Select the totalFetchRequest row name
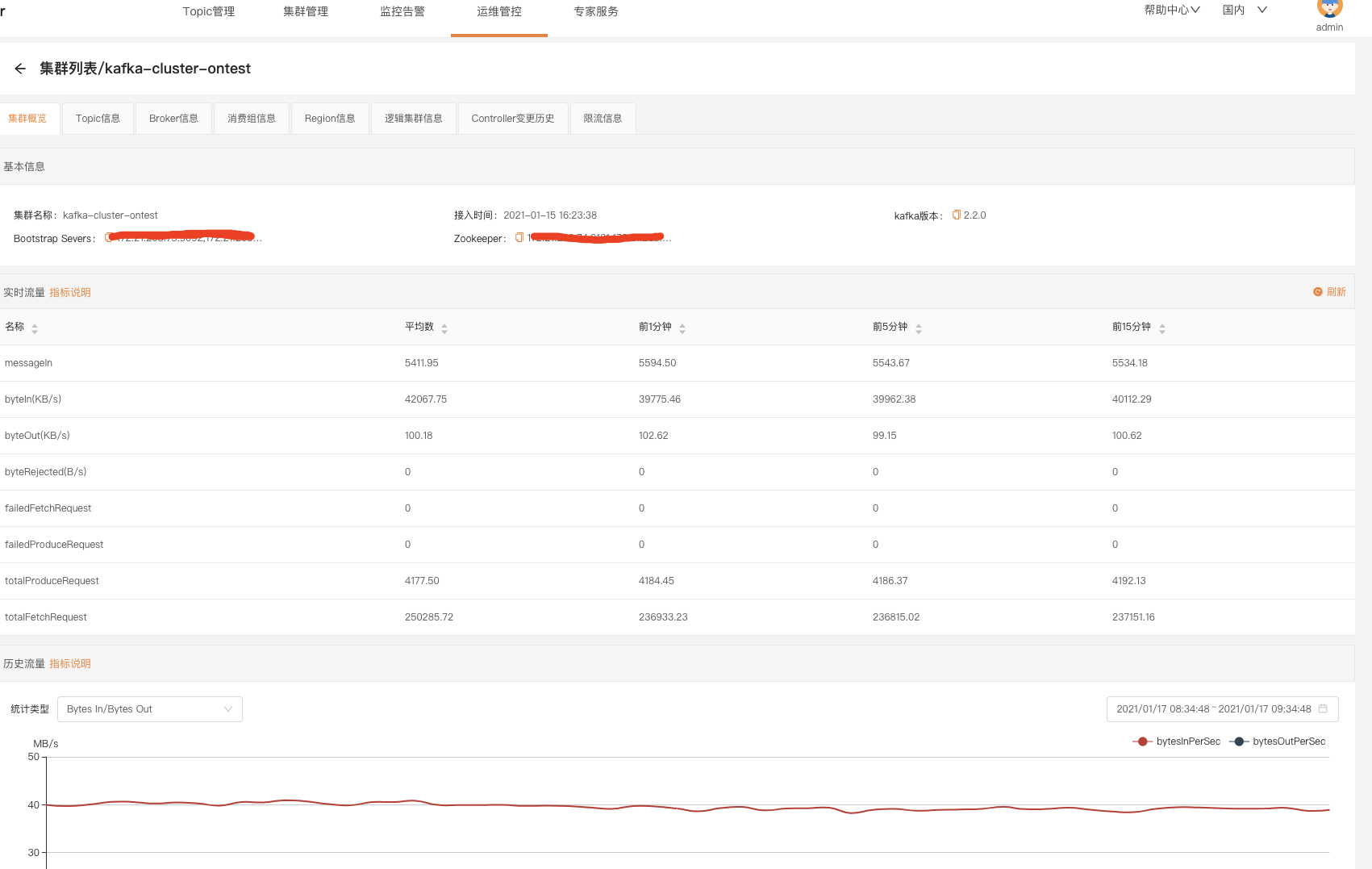Viewport: 1372px width, 869px height. 46,617
